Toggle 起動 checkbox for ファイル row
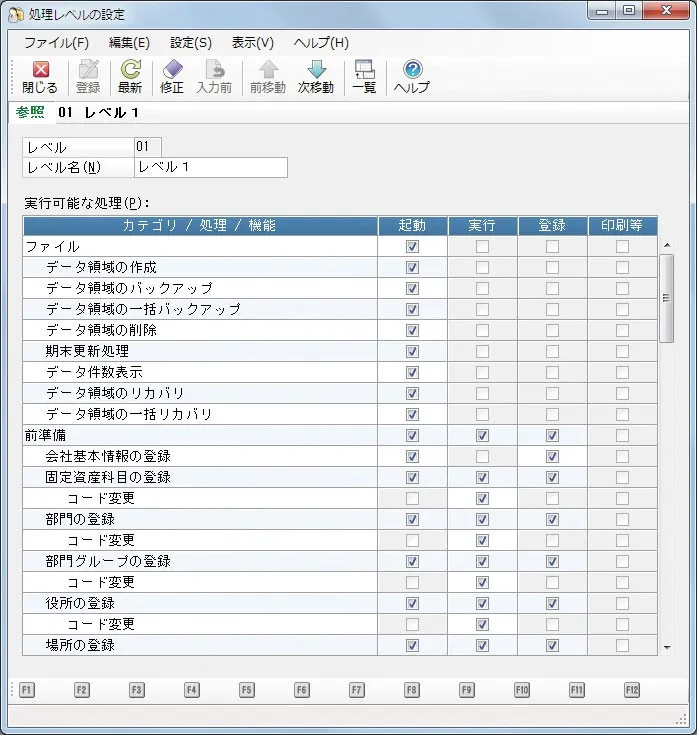 click(x=412, y=247)
